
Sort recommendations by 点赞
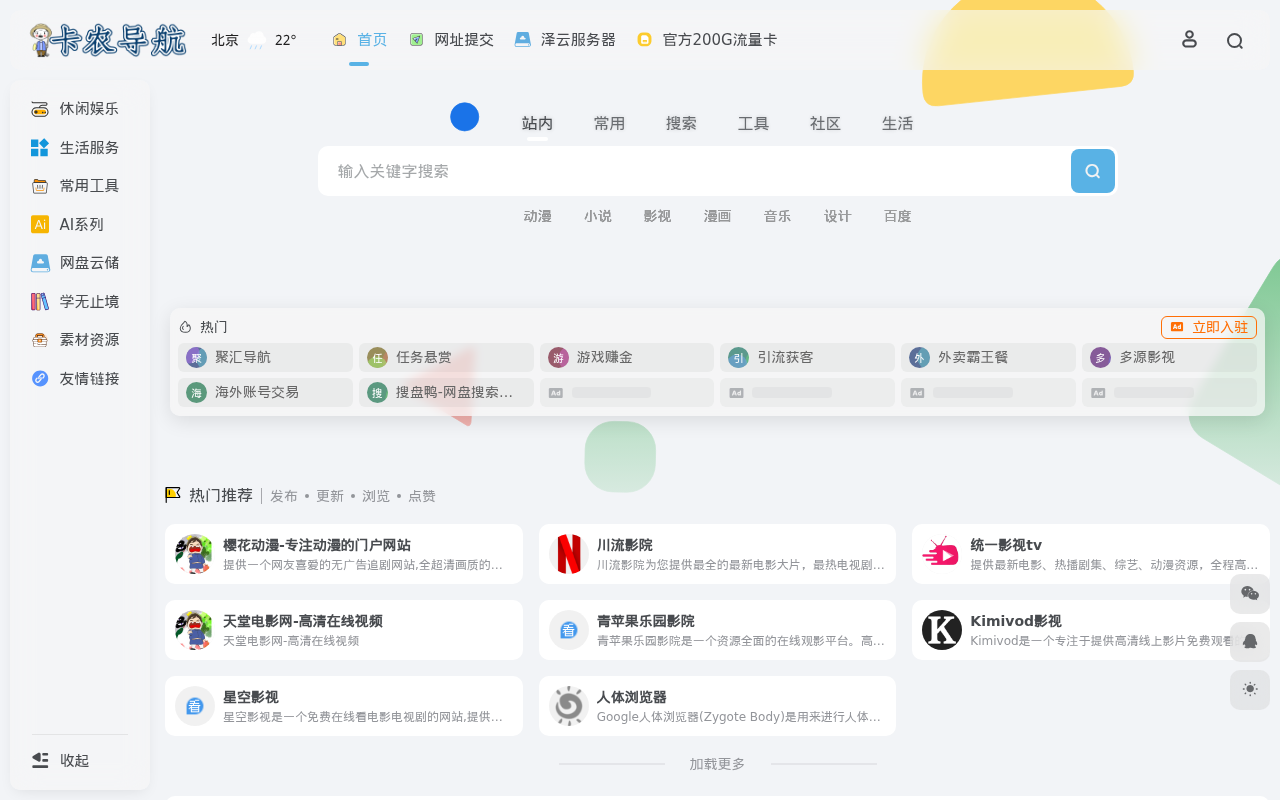point(421,496)
